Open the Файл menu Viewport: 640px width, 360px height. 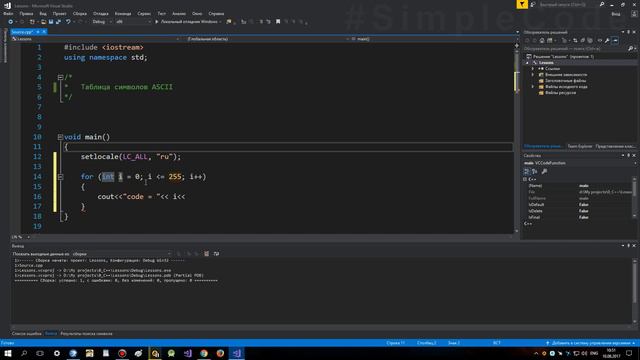click(x=8, y=13)
